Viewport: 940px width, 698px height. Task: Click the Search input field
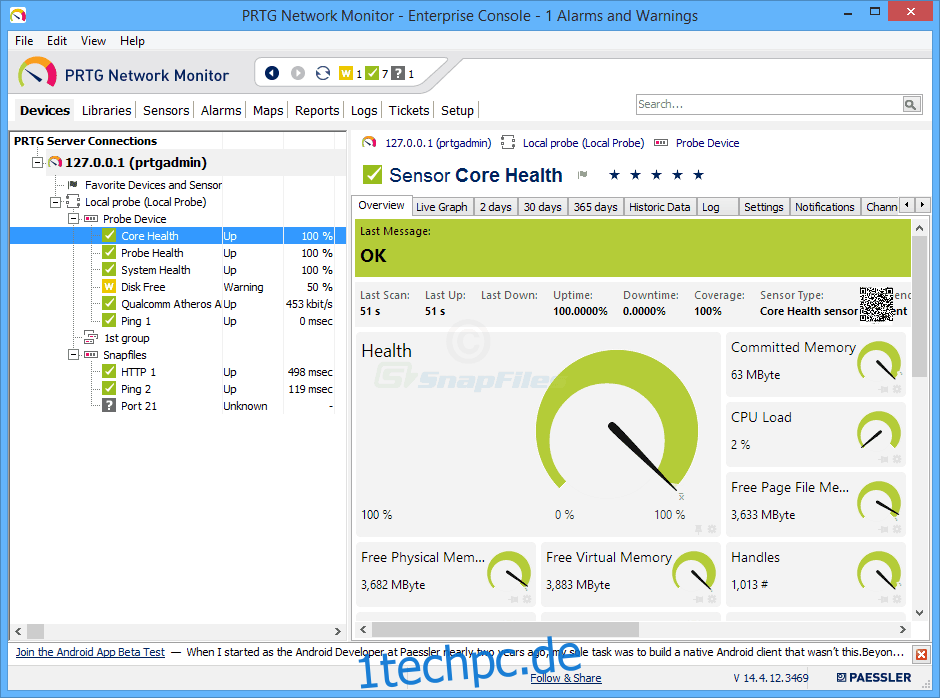pyautogui.click(x=769, y=104)
